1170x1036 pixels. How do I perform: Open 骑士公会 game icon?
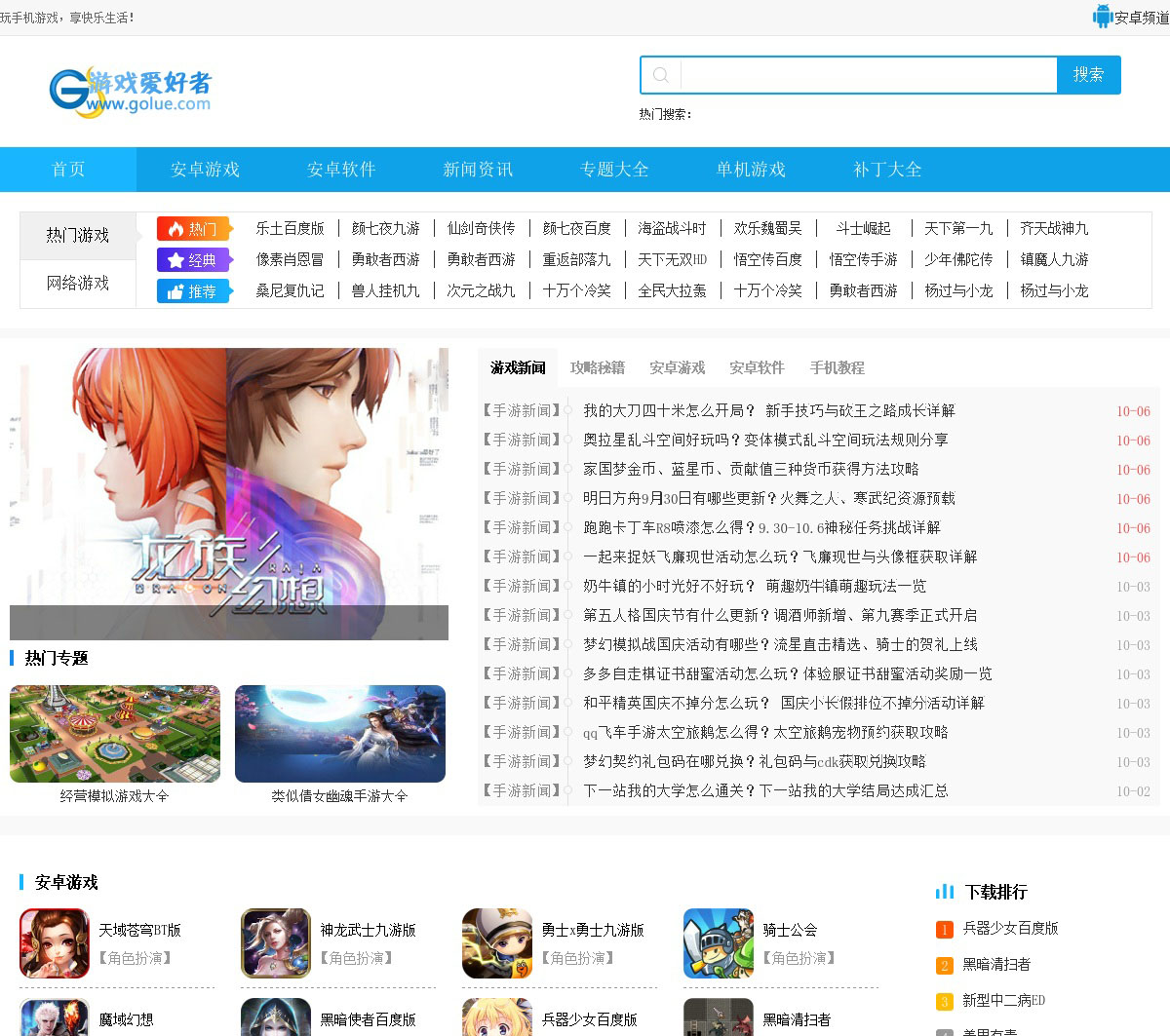(719, 943)
